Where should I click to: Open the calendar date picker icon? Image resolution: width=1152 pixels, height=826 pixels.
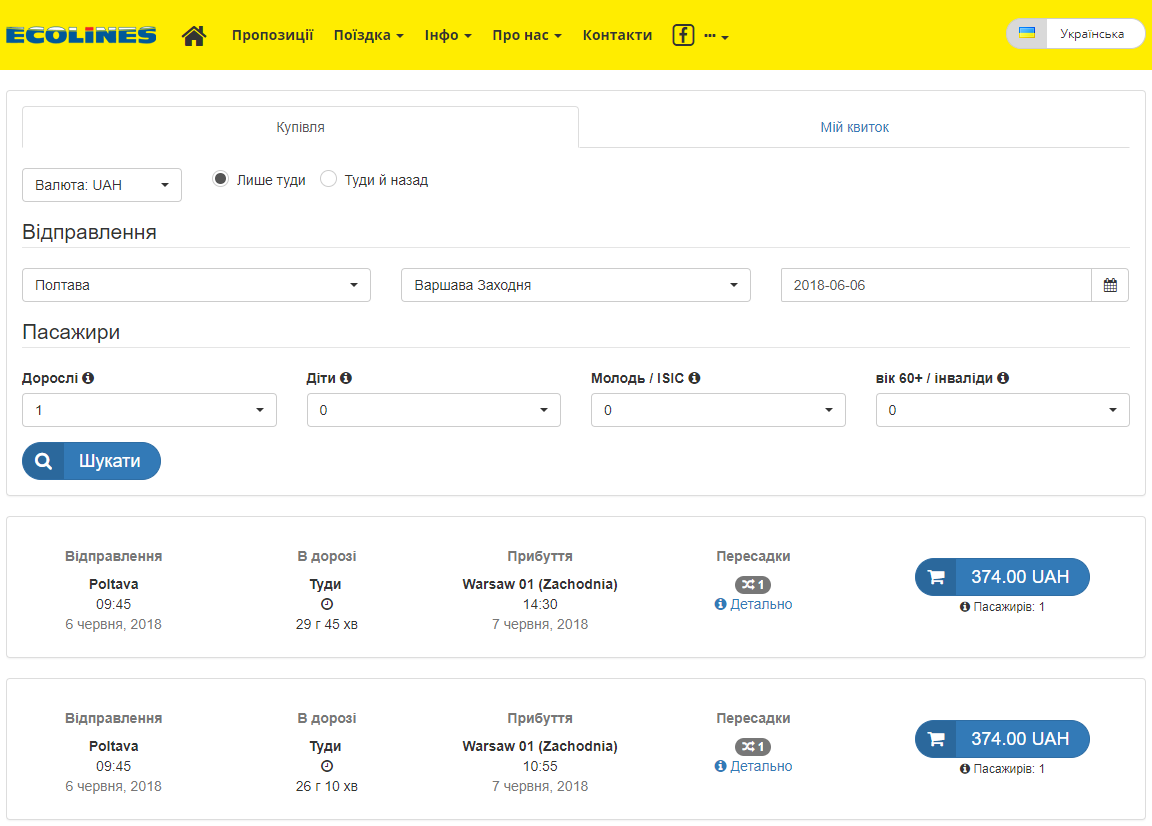point(1110,285)
